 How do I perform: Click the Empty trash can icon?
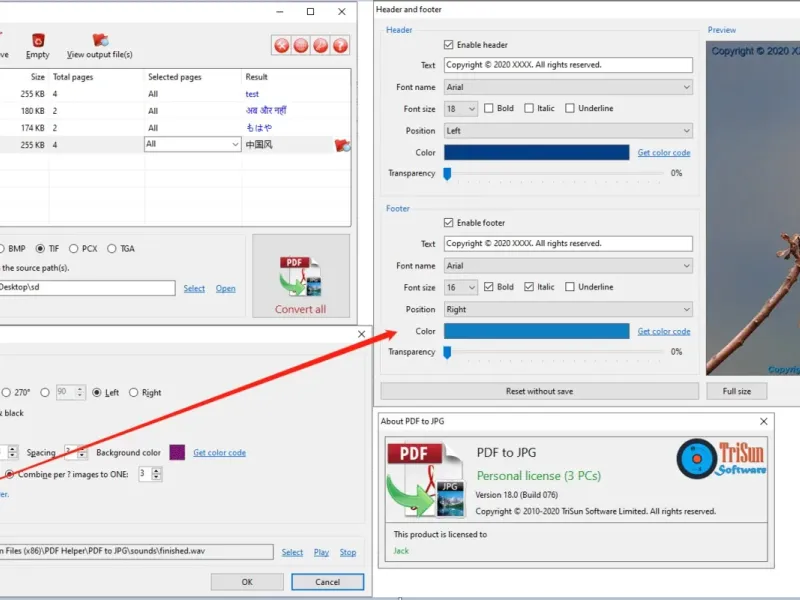(38, 40)
